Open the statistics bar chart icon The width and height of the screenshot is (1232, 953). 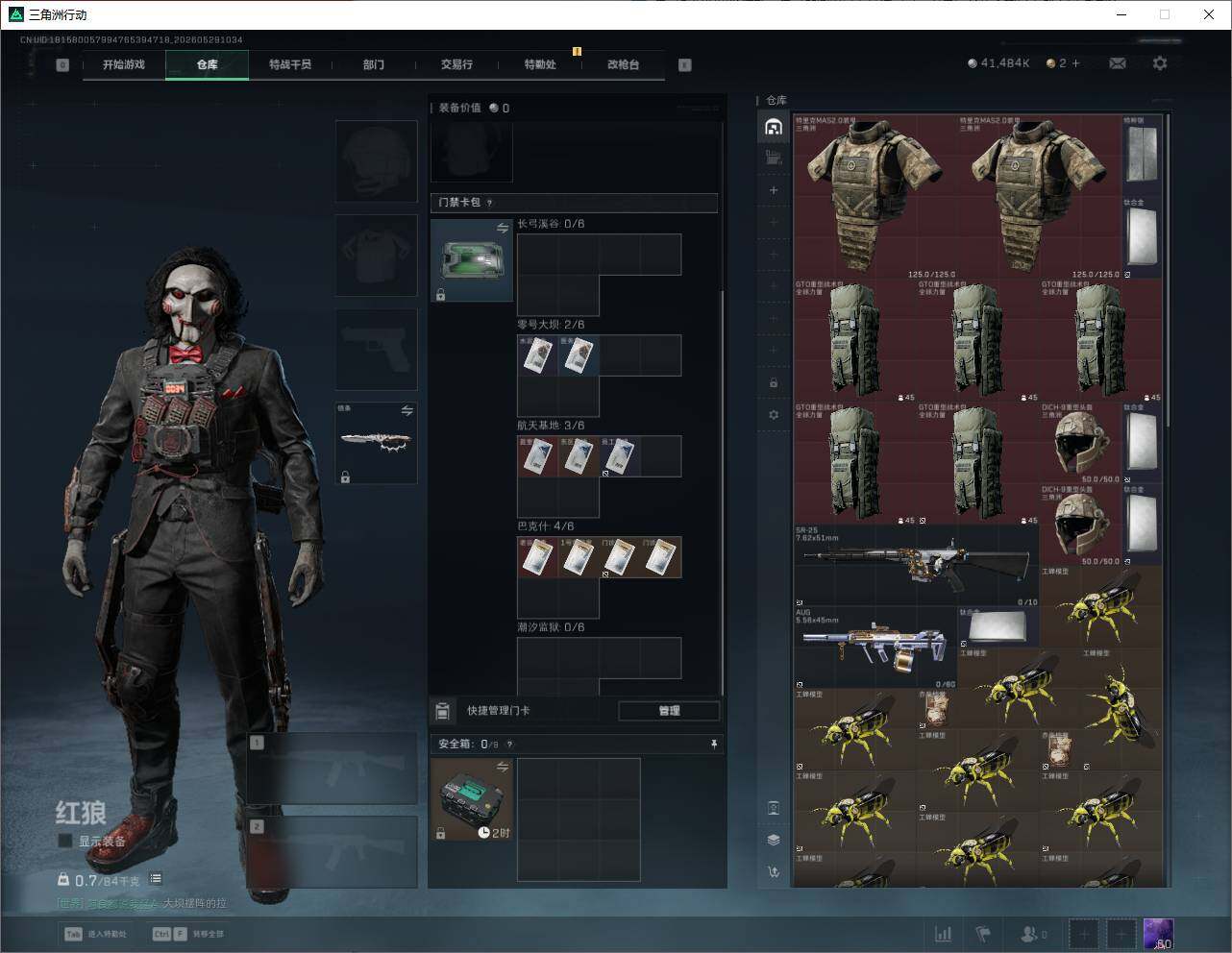[944, 934]
